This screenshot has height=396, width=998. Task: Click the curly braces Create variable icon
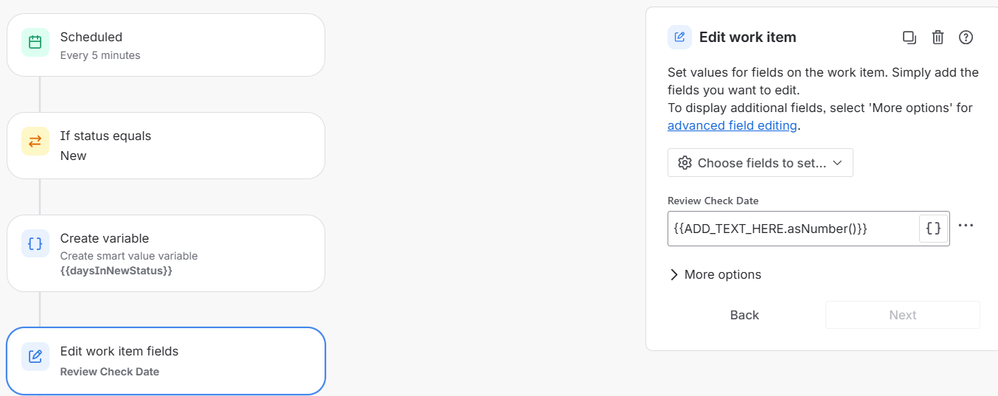(x=36, y=244)
